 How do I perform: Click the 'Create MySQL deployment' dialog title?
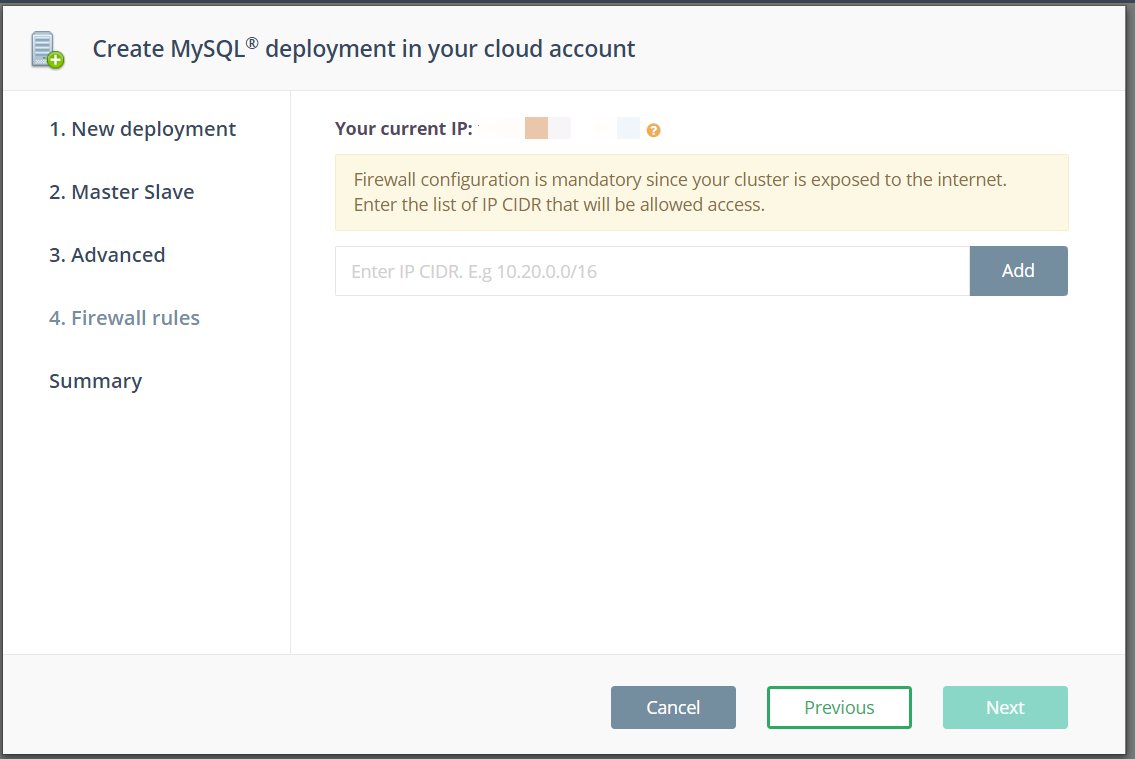point(363,48)
